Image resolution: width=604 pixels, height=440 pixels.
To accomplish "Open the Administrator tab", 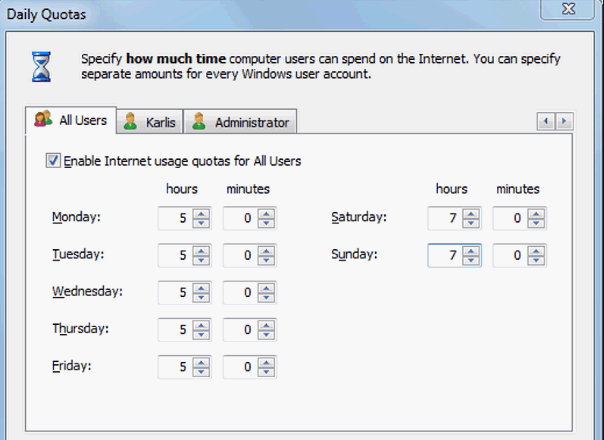I will click(x=240, y=122).
